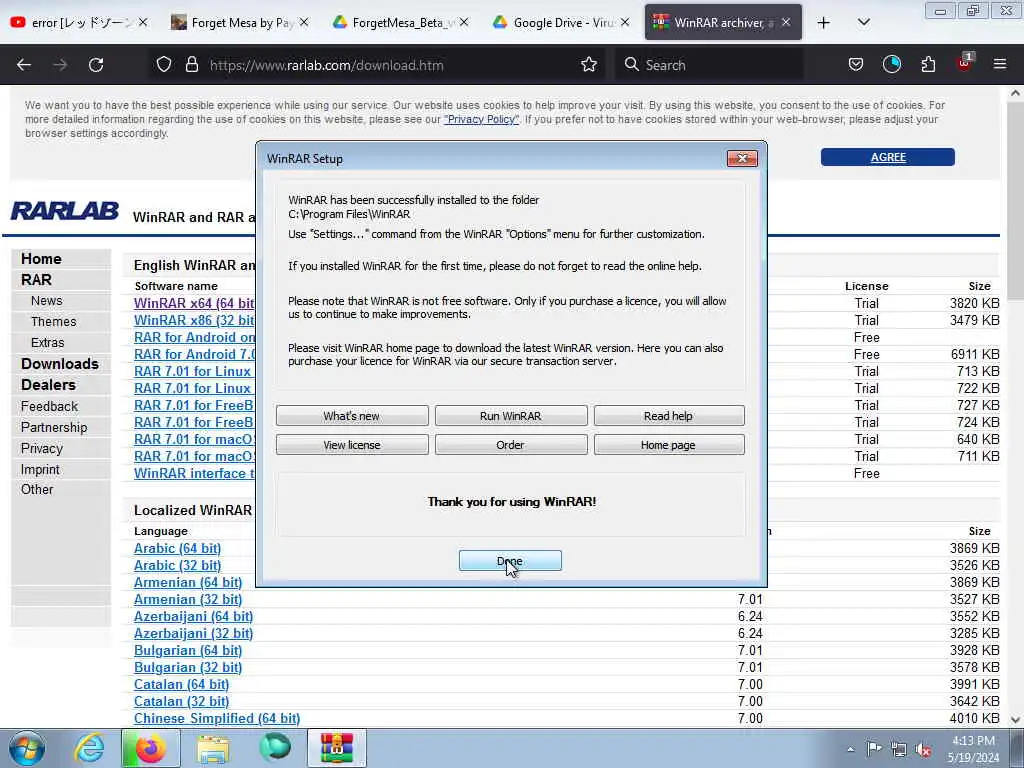Screen dimensions: 1024x768
Task: Close the ForgetMesa_Beta Drive tab
Action: click(464, 23)
